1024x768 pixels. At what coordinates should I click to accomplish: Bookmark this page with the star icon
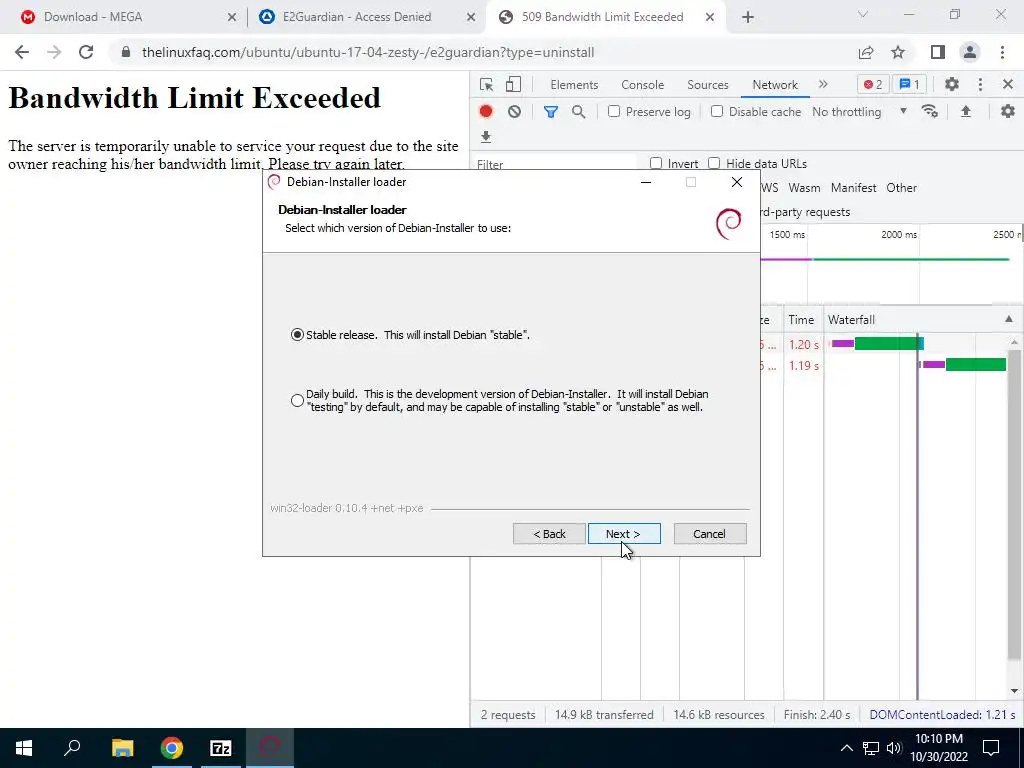click(x=899, y=52)
